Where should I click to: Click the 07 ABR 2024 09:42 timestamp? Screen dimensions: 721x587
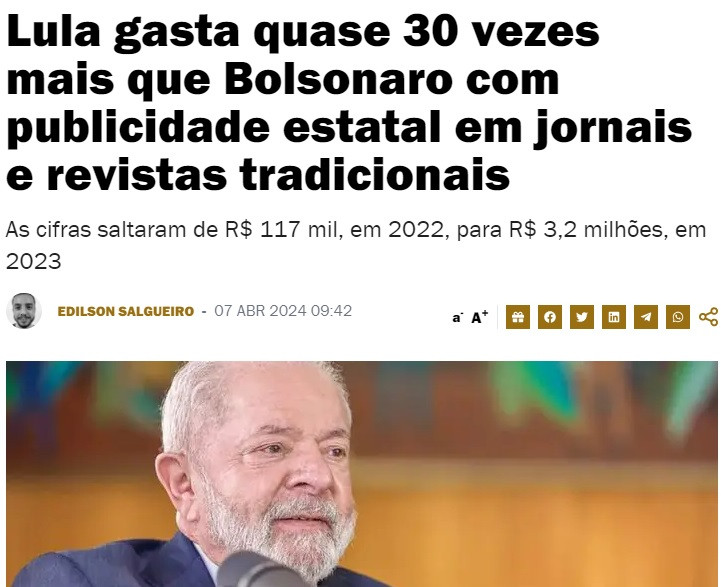tap(283, 311)
